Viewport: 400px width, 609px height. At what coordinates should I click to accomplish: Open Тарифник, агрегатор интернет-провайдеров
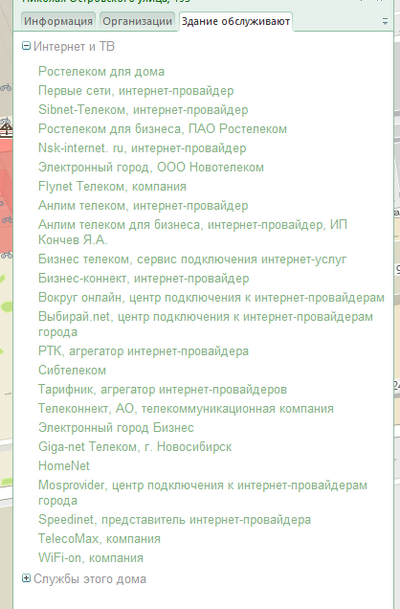click(162, 390)
